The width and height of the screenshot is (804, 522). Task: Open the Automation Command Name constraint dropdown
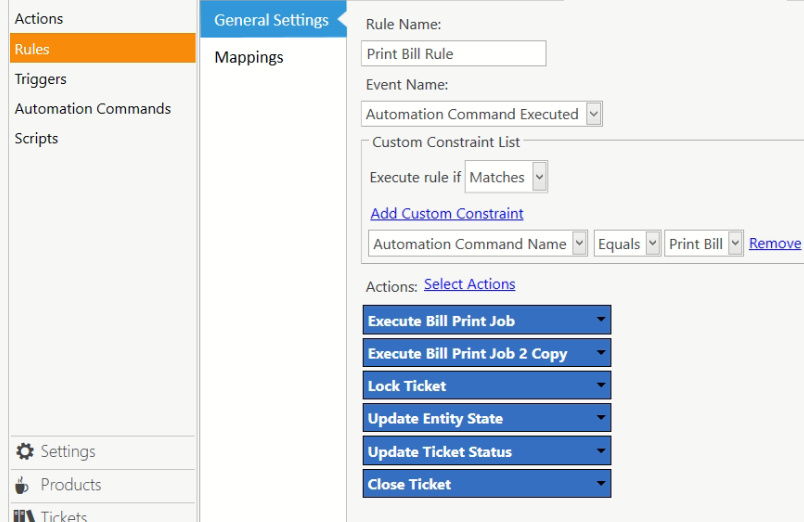tap(579, 244)
